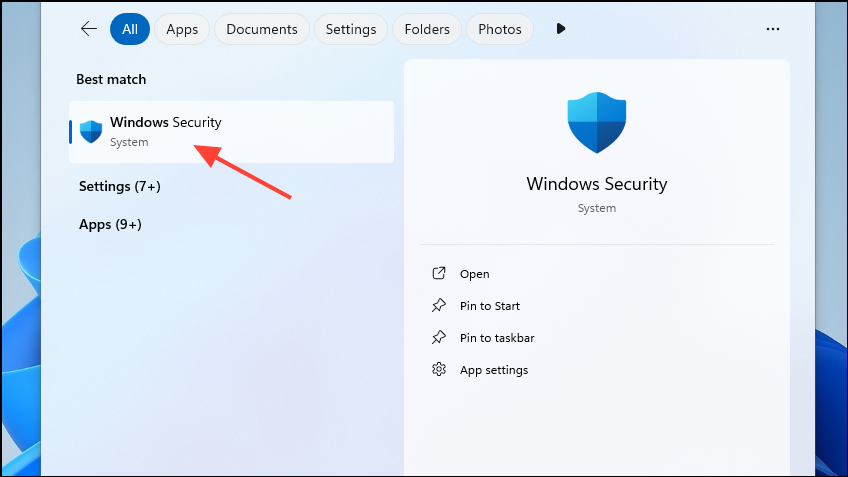Filter search results by Folders
This screenshot has width=848, height=477.
427,29
